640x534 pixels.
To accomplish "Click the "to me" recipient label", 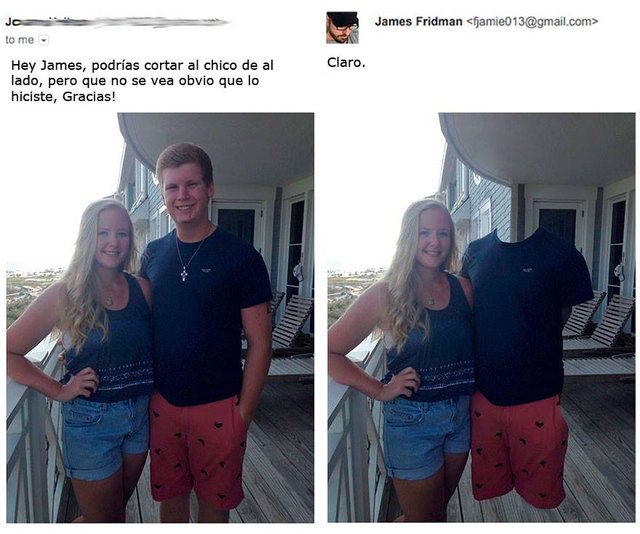I will pyautogui.click(x=20, y=40).
